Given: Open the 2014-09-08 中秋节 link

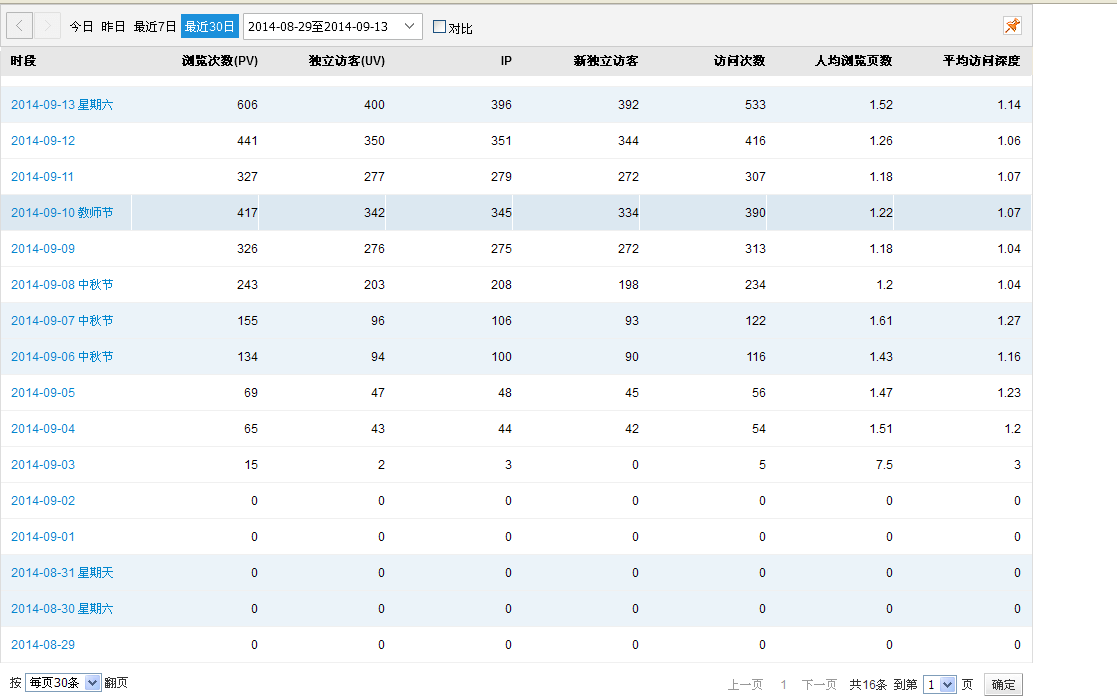Looking at the screenshot, I should pos(62,285).
